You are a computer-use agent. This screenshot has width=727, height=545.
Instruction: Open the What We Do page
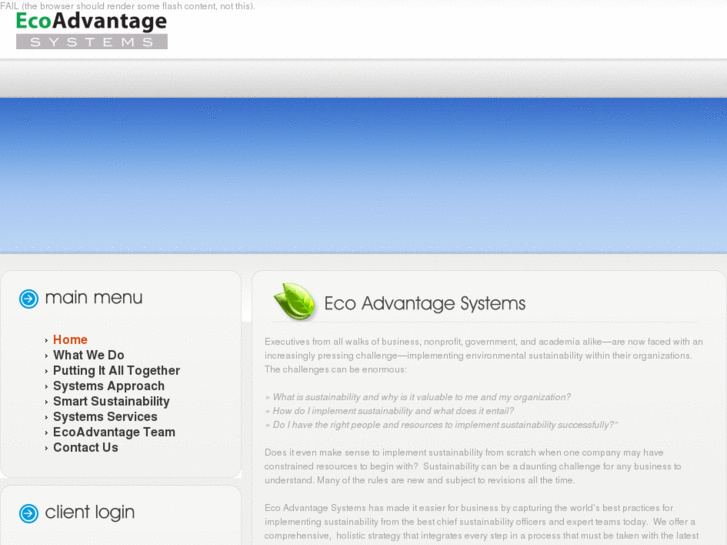pyautogui.click(x=89, y=355)
